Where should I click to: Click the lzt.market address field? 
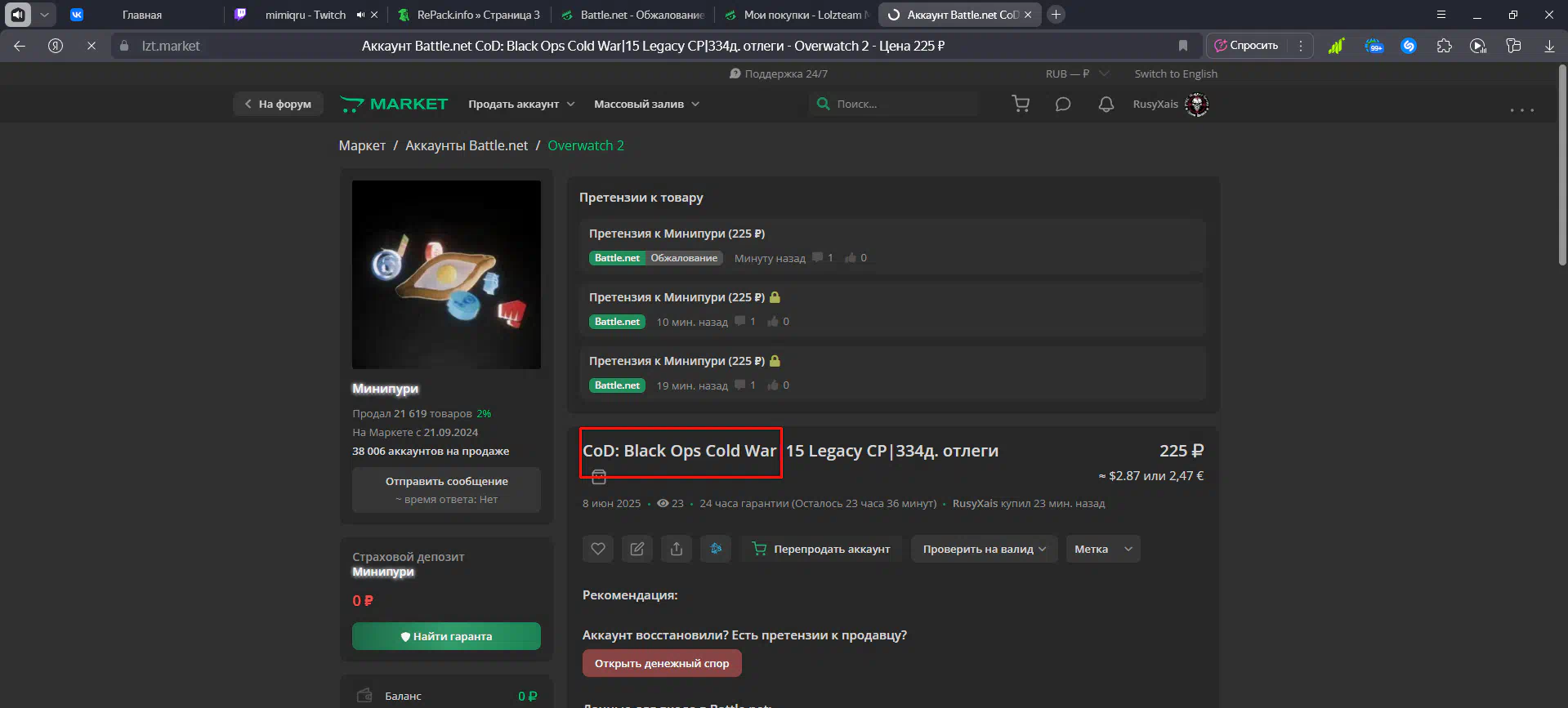(171, 46)
